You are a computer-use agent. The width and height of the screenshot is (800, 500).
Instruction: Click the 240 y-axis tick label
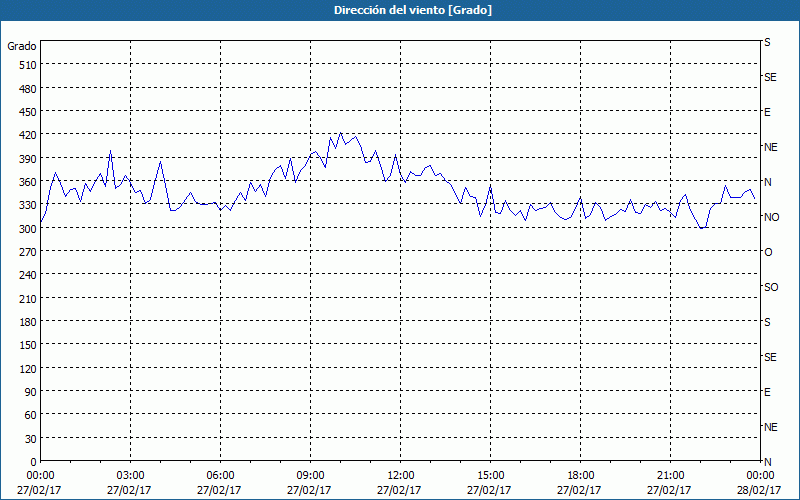(29, 276)
